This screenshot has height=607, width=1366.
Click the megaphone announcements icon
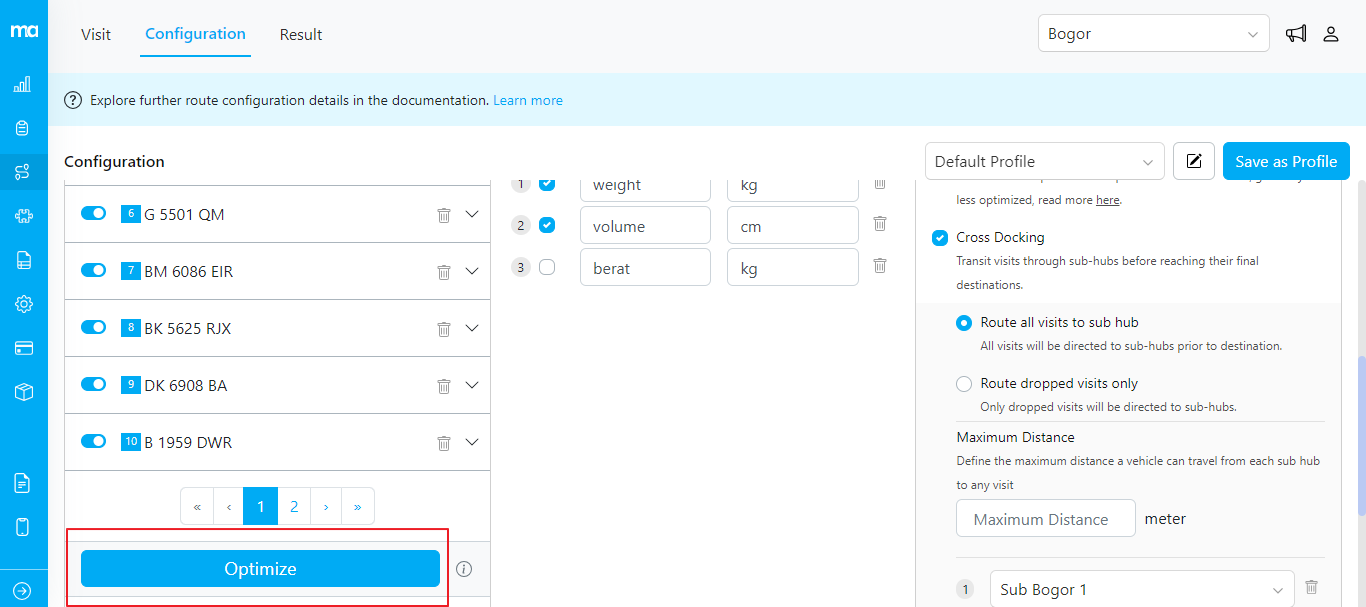point(1296,34)
